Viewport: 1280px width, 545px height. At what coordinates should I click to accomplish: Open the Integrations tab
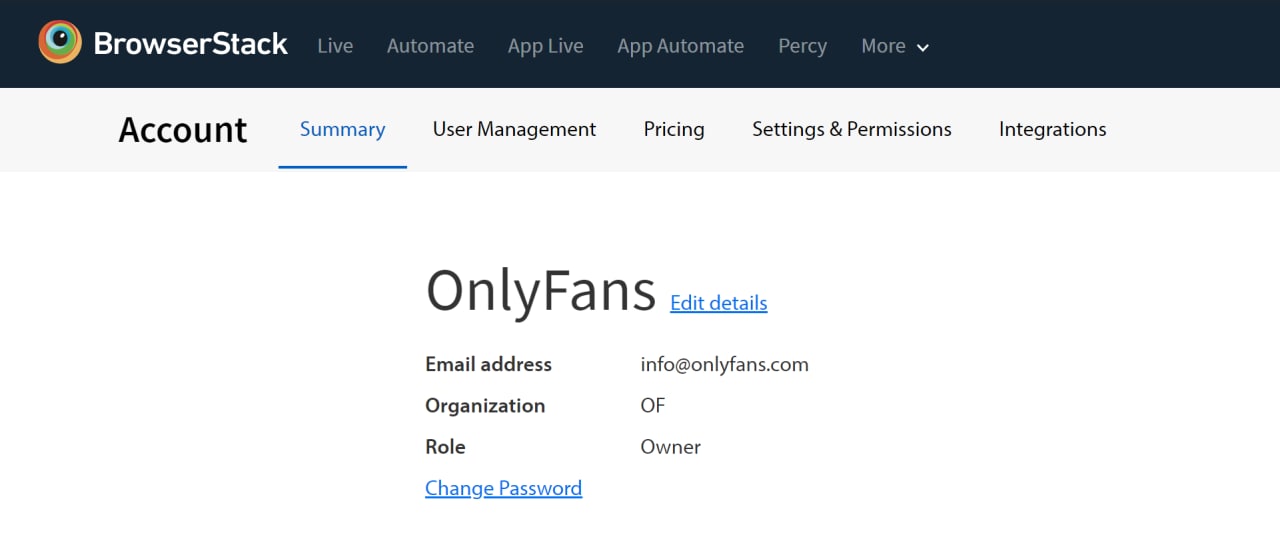(1052, 129)
